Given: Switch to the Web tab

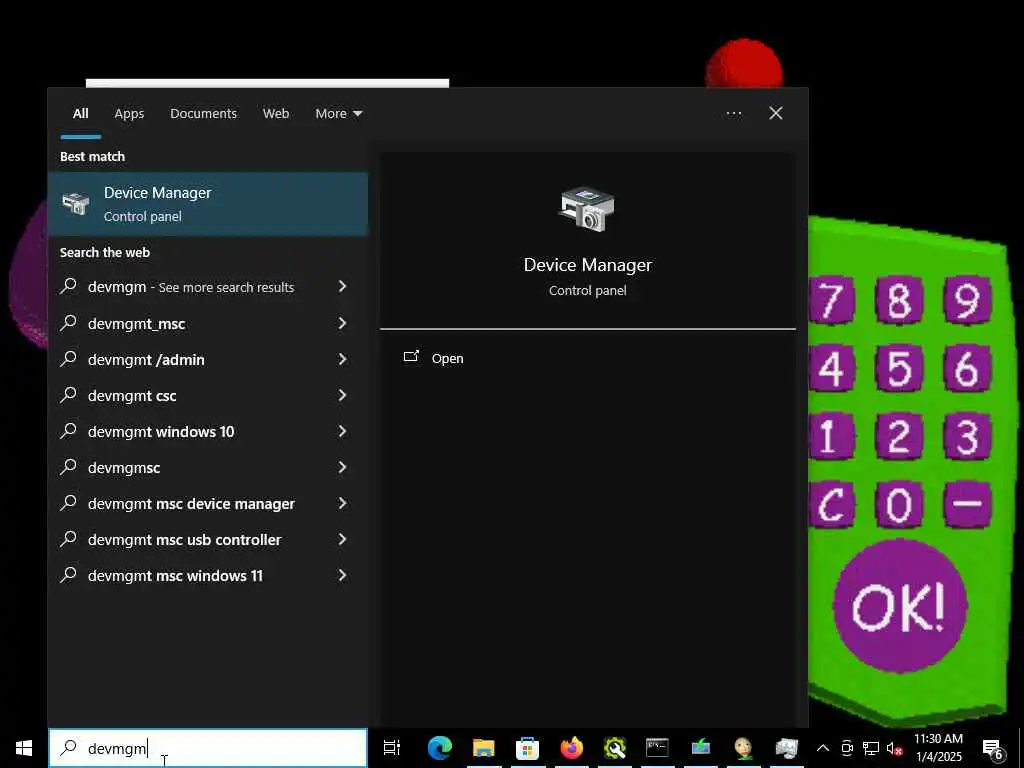Looking at the screenshot, I should [276, 114].
